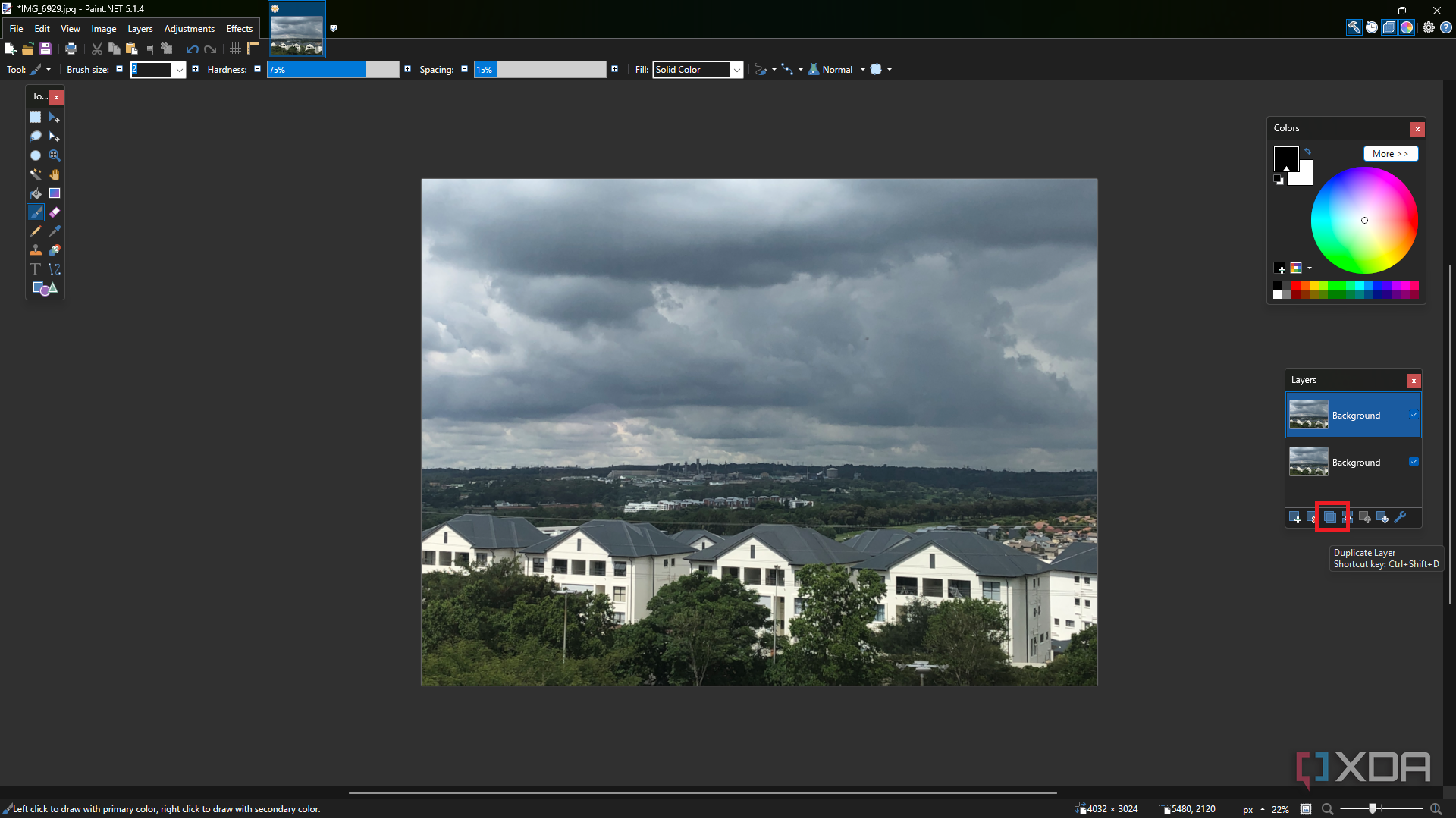Toggle the Colors window button

[1407, 27]
